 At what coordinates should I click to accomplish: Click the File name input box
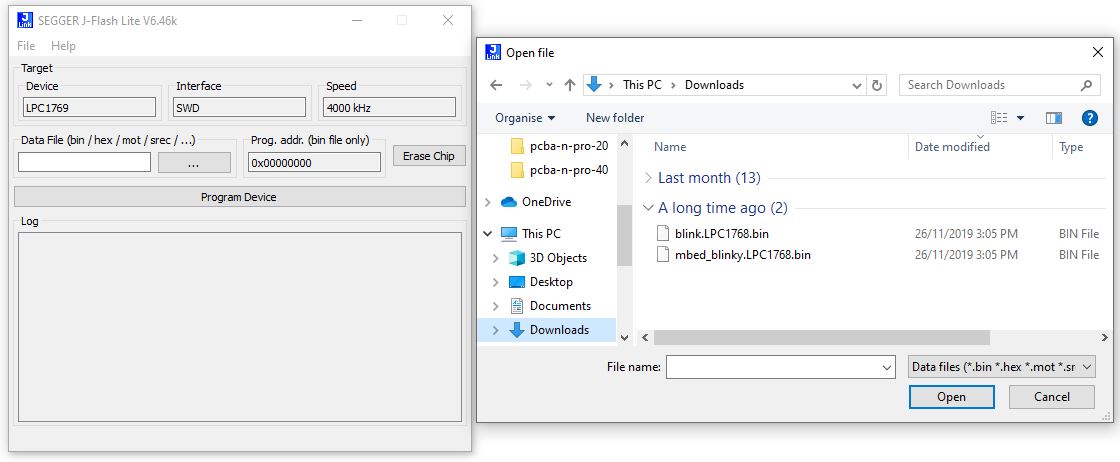click(774, 367)
